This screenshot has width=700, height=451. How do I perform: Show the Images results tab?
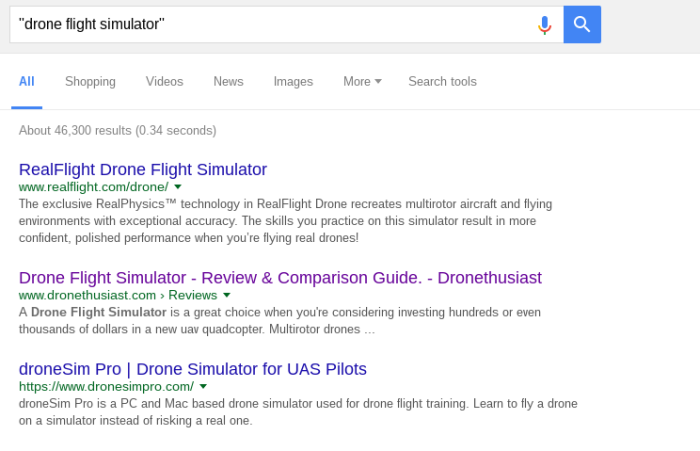pyautogui.click(x=293, y=82)
